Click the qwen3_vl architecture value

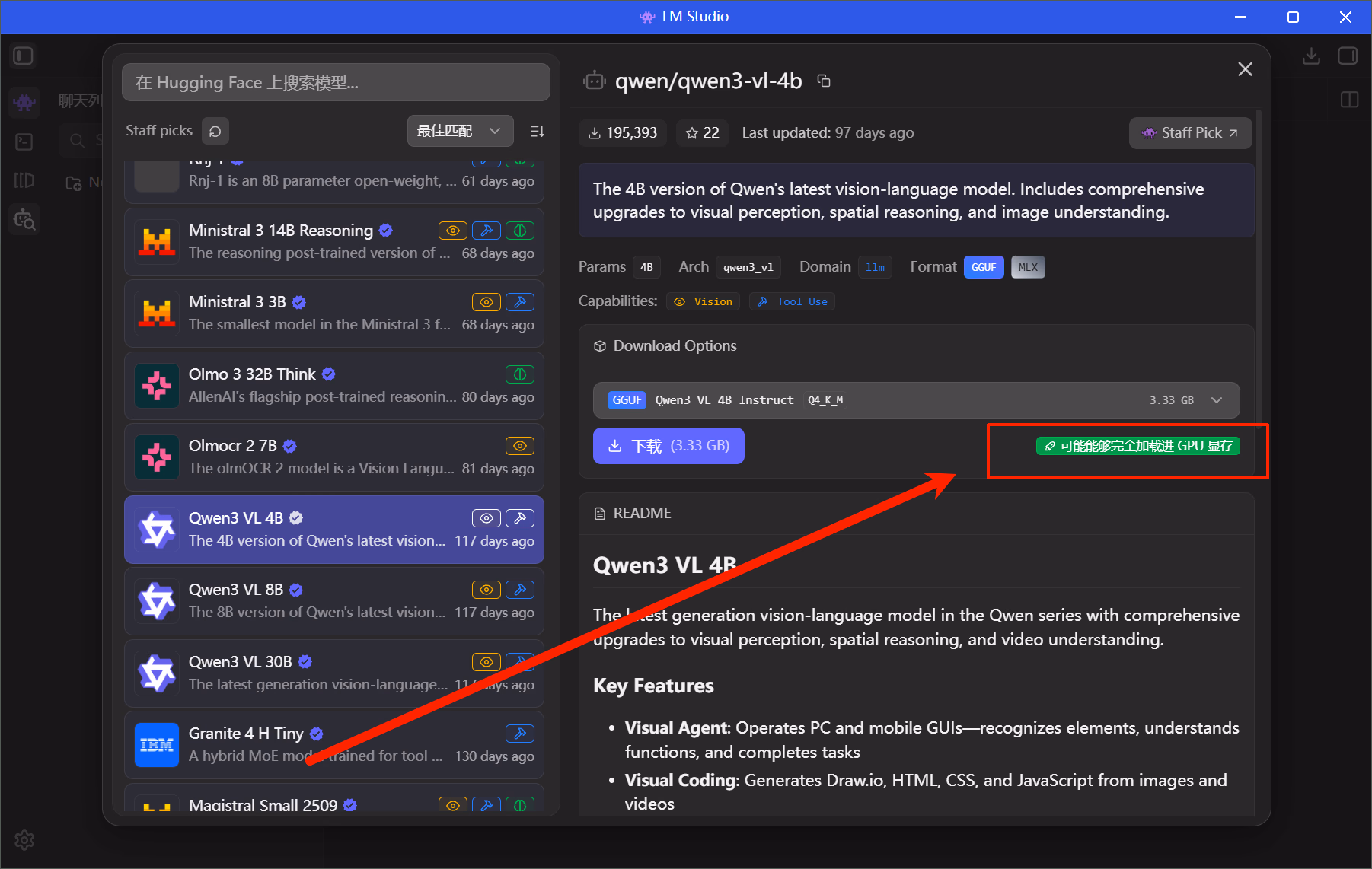click(x=748, y=267)
